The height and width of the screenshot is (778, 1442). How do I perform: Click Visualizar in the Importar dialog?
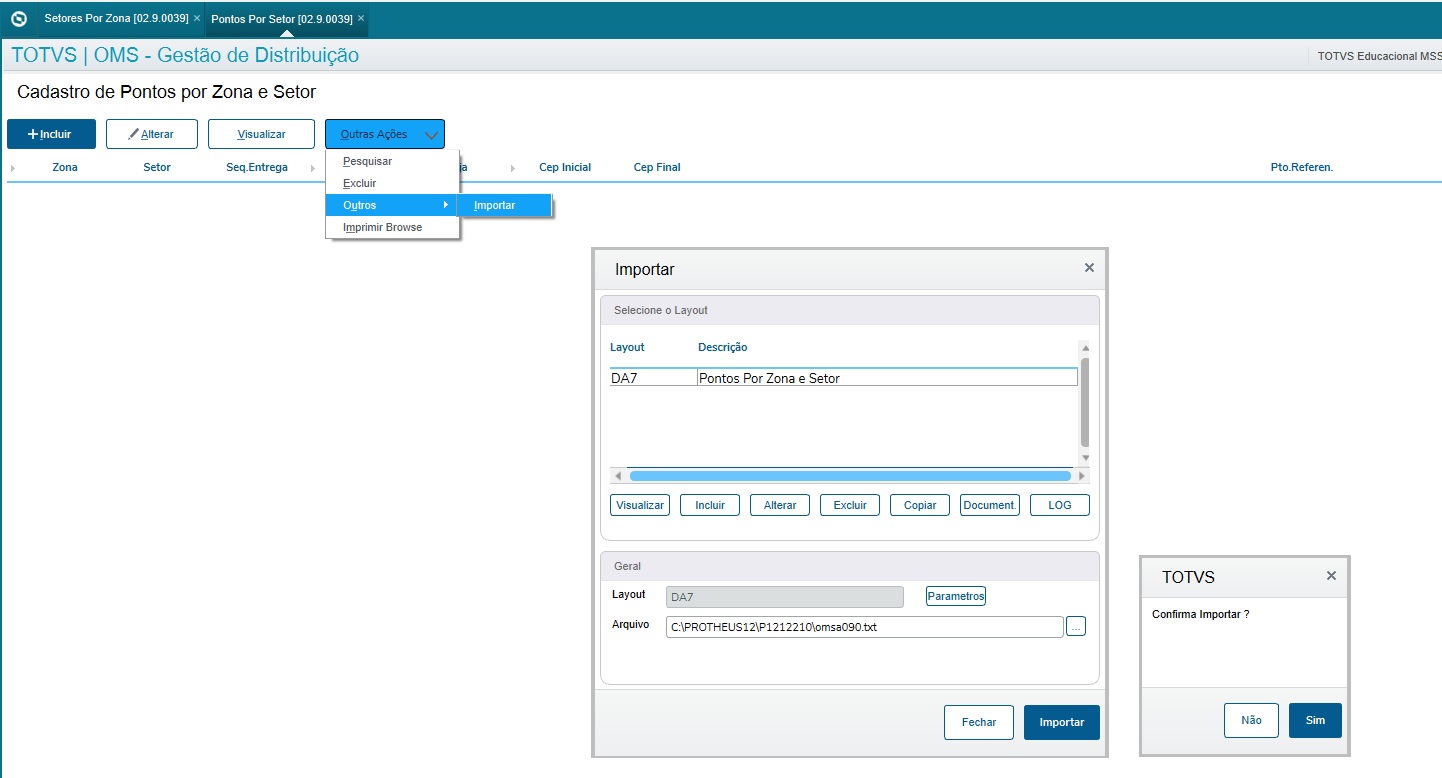point(640,505)
